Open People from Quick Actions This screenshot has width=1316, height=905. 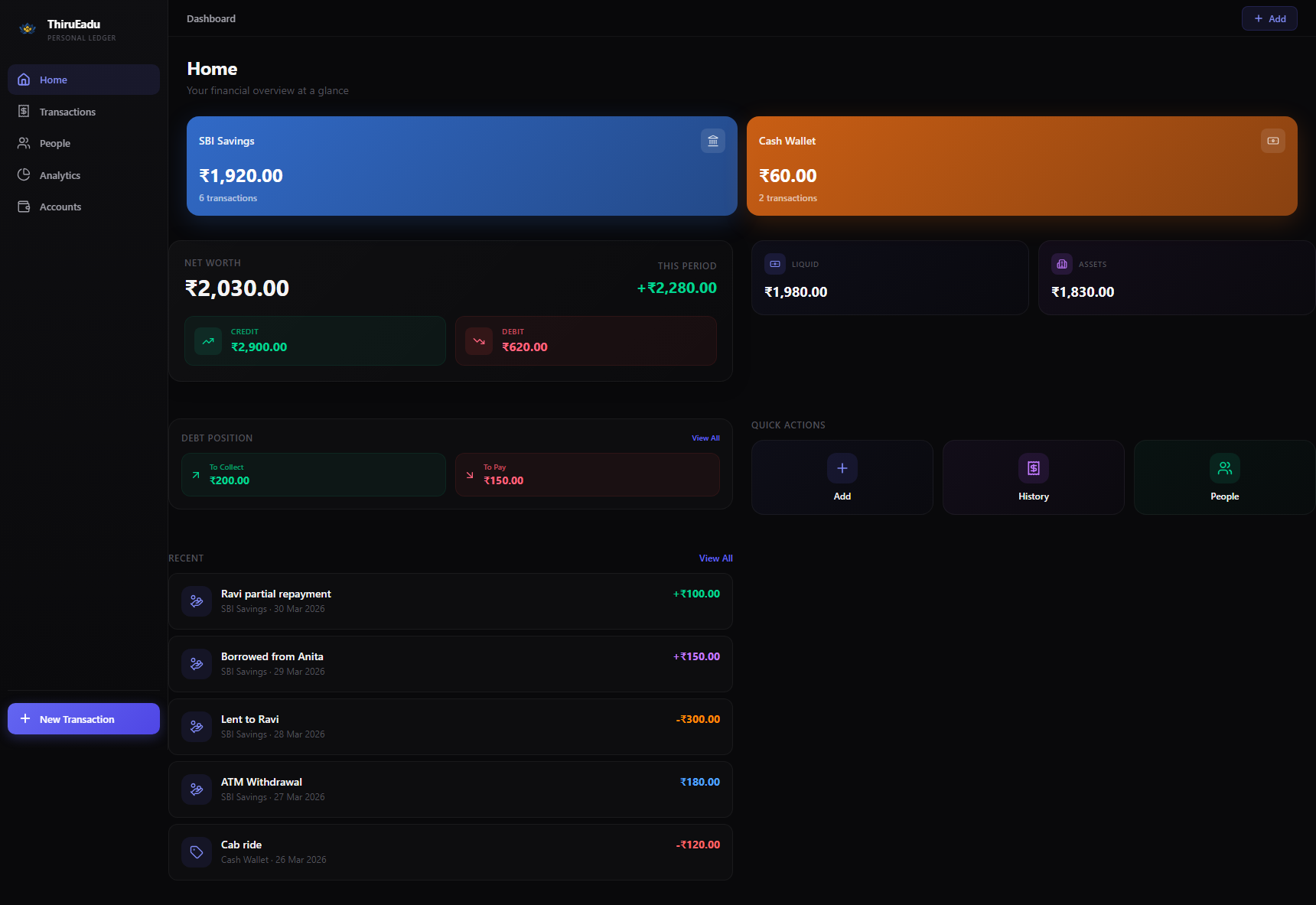pos(1224,477)
